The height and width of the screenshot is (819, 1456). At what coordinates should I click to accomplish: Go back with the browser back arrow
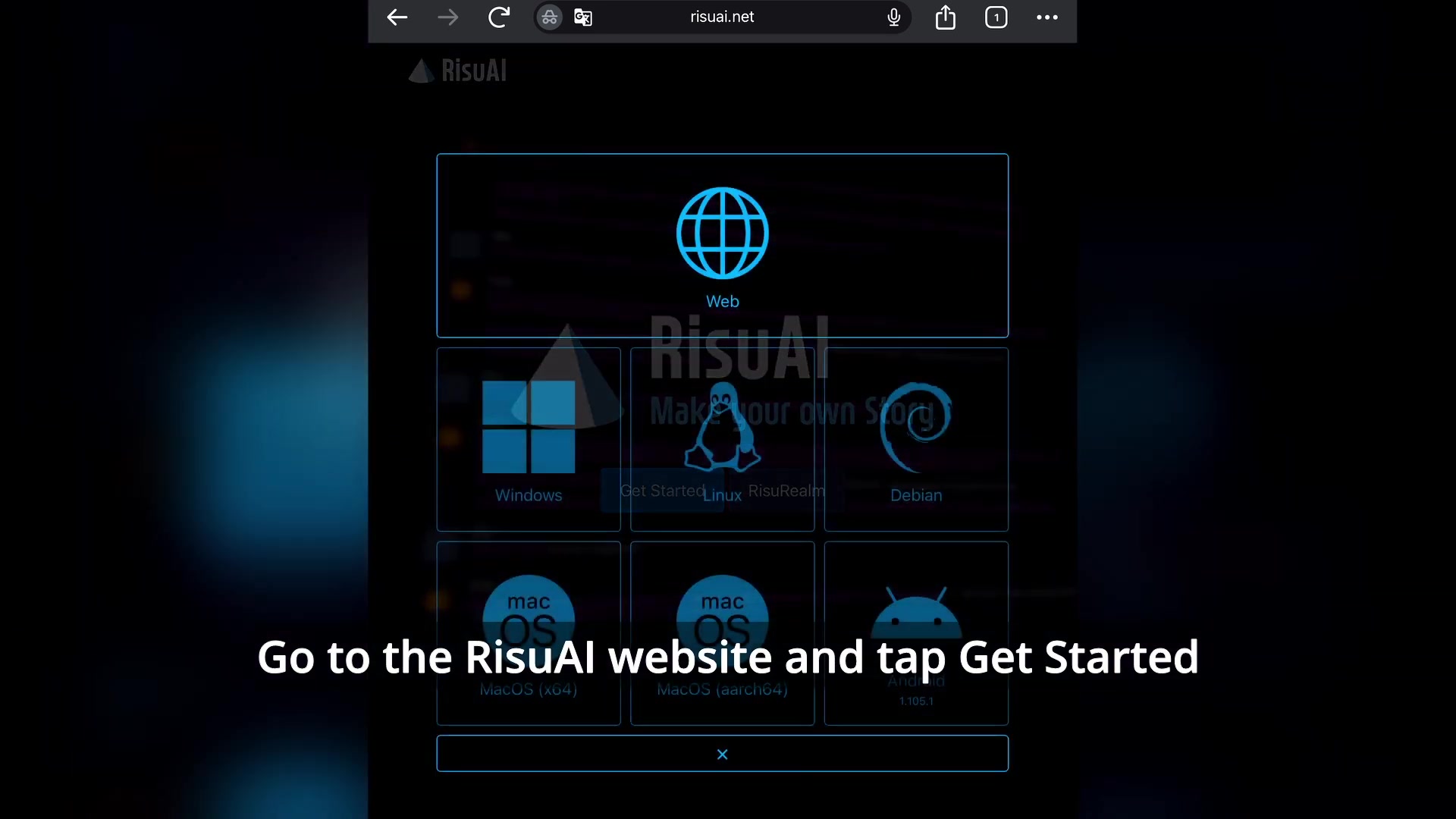[x=397, y=17]
